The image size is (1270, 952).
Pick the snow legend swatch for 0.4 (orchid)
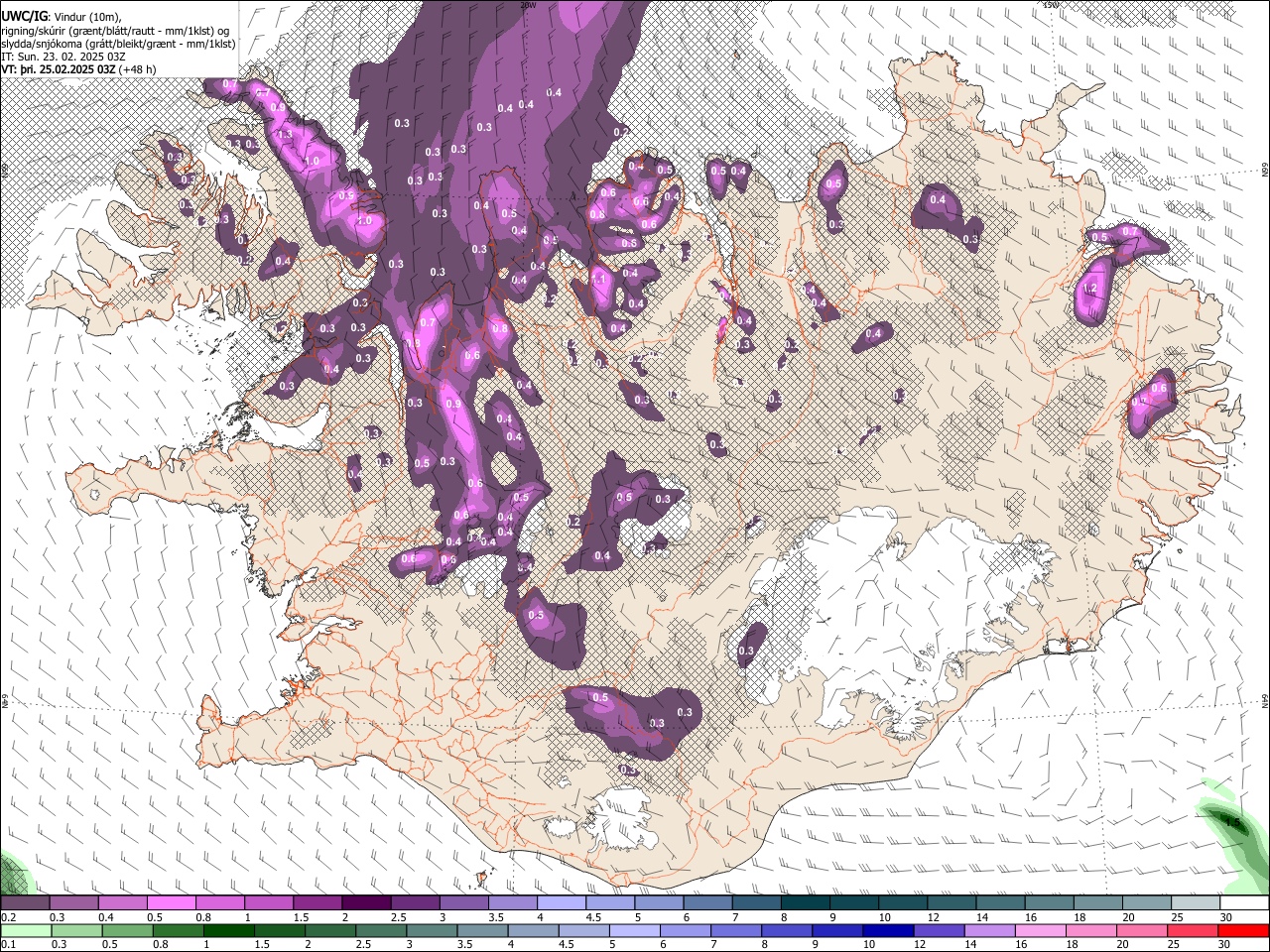121,902
